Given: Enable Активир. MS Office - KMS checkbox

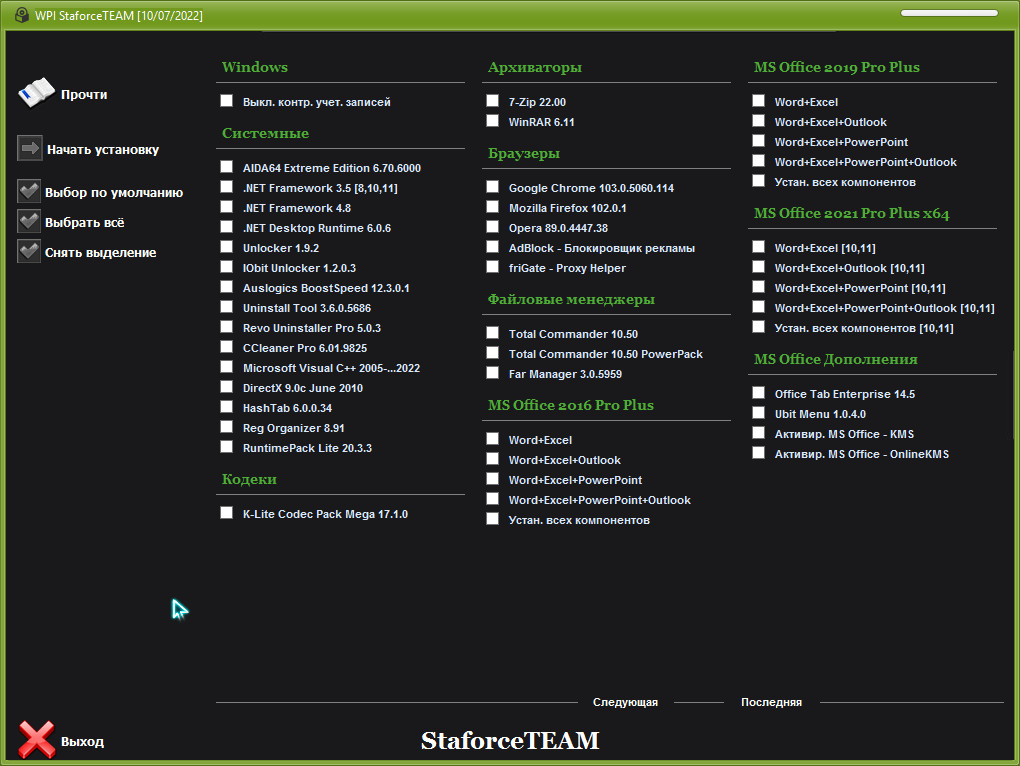Looking at the screenshot, I should pyautogui.click(x=758, y=433).
